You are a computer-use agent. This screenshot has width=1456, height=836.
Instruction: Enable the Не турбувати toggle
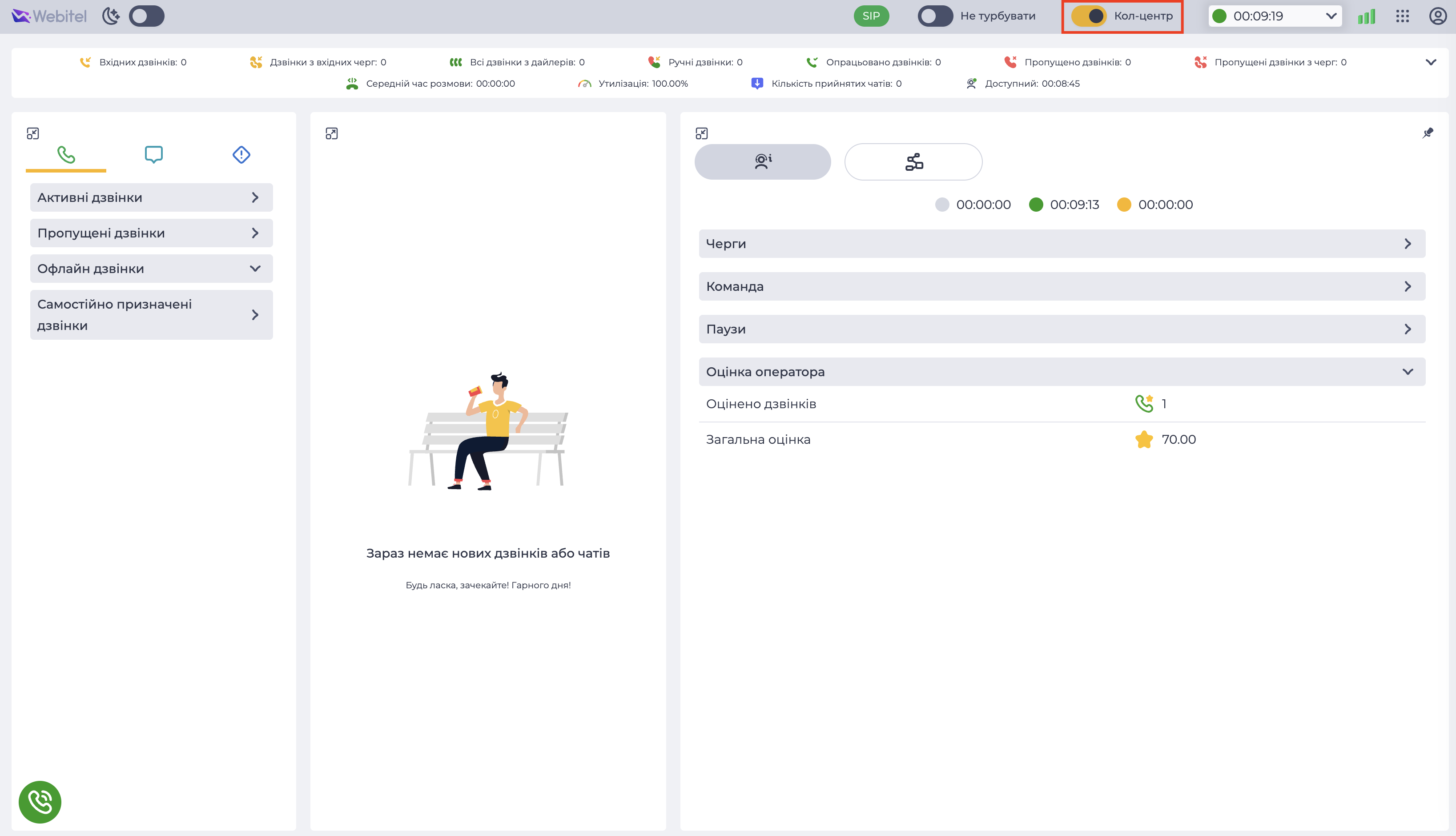tap(935, 16)
